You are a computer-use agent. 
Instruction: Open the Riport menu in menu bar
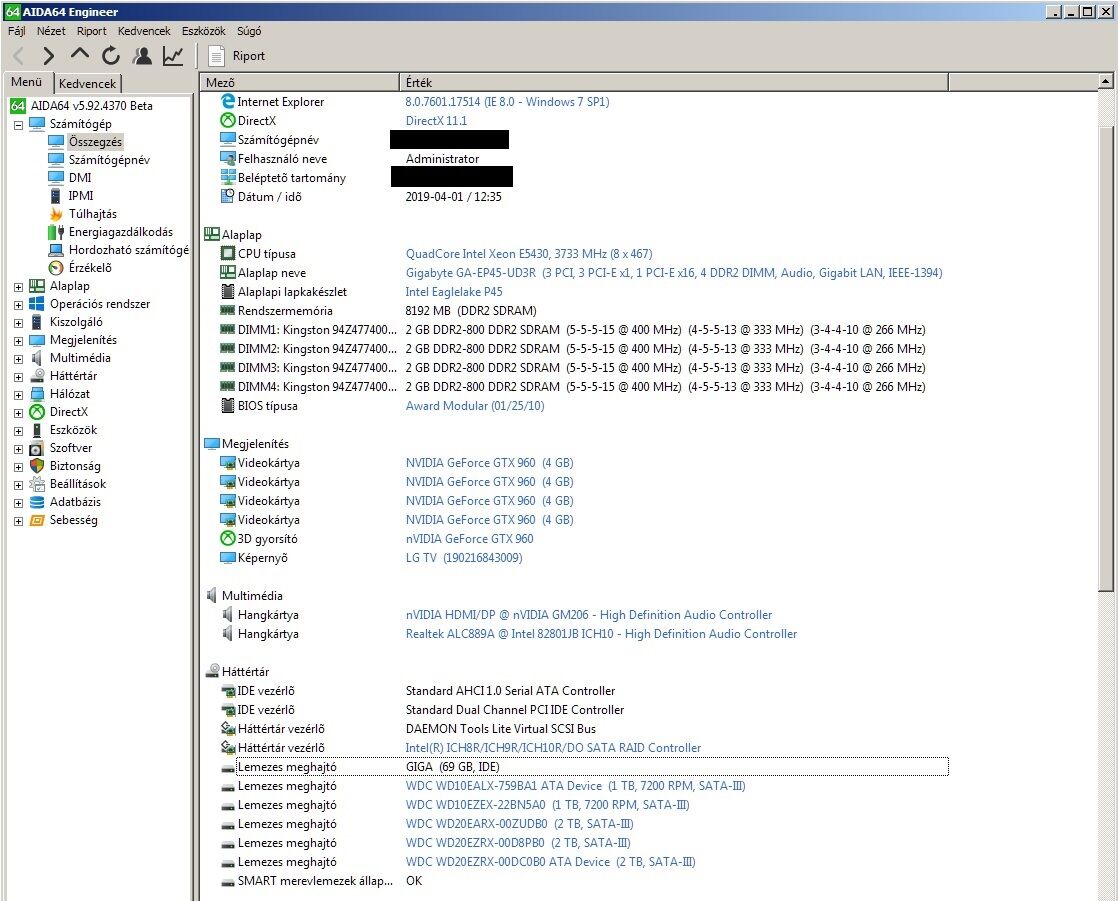pos(91,31)
